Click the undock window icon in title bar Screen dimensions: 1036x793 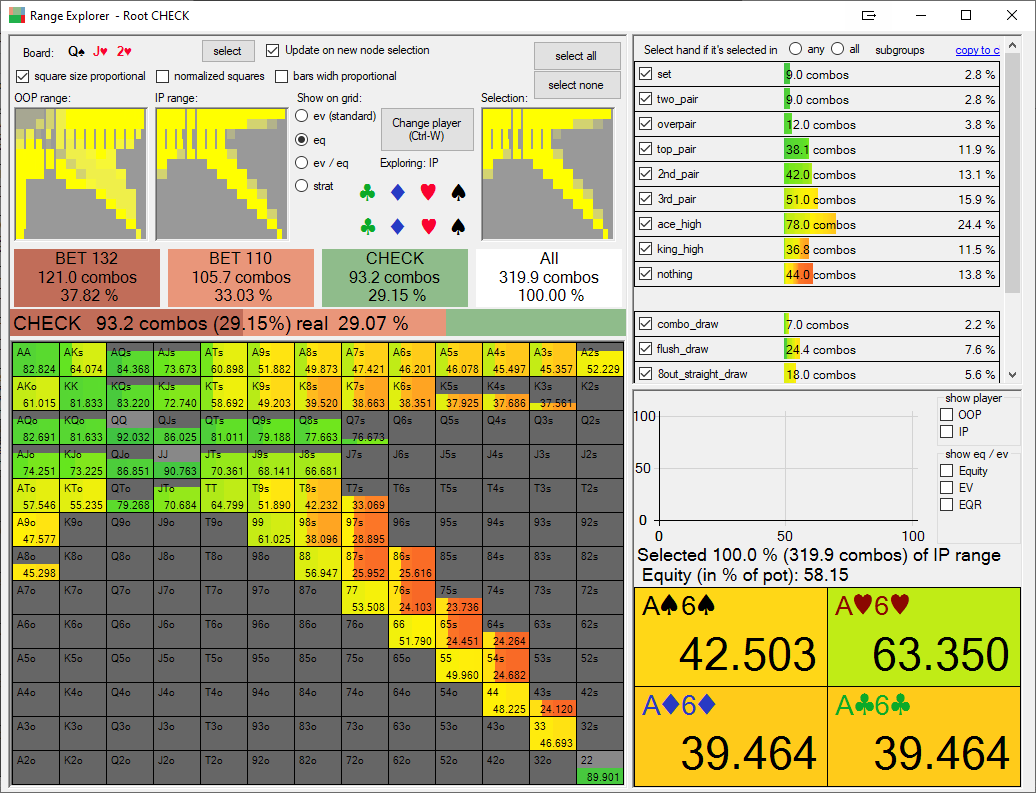click(869, 15)
